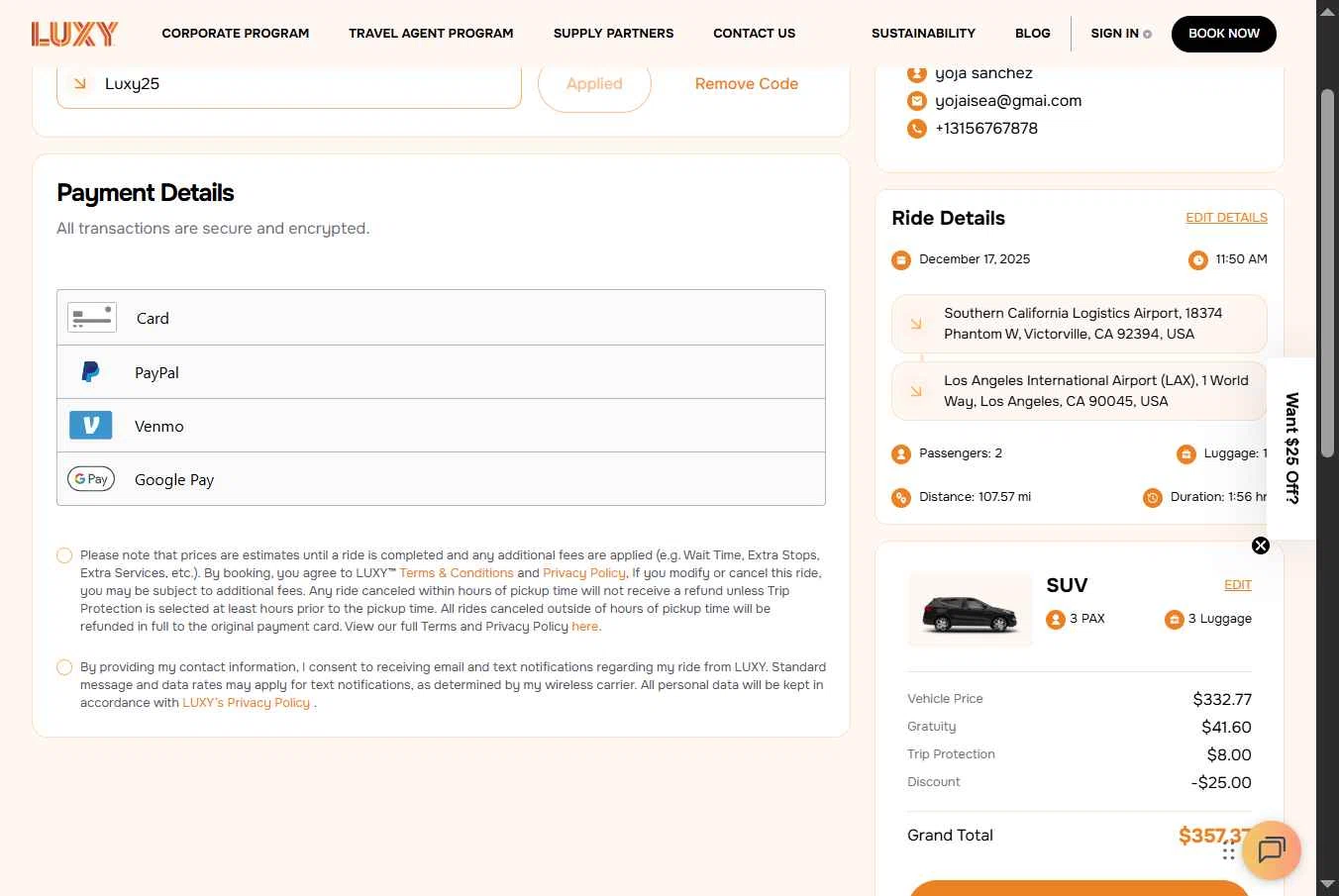Screen dimensions: 1339x896
Task: Click the promo code field with Luxy25
Action: [x=289, y=84]
